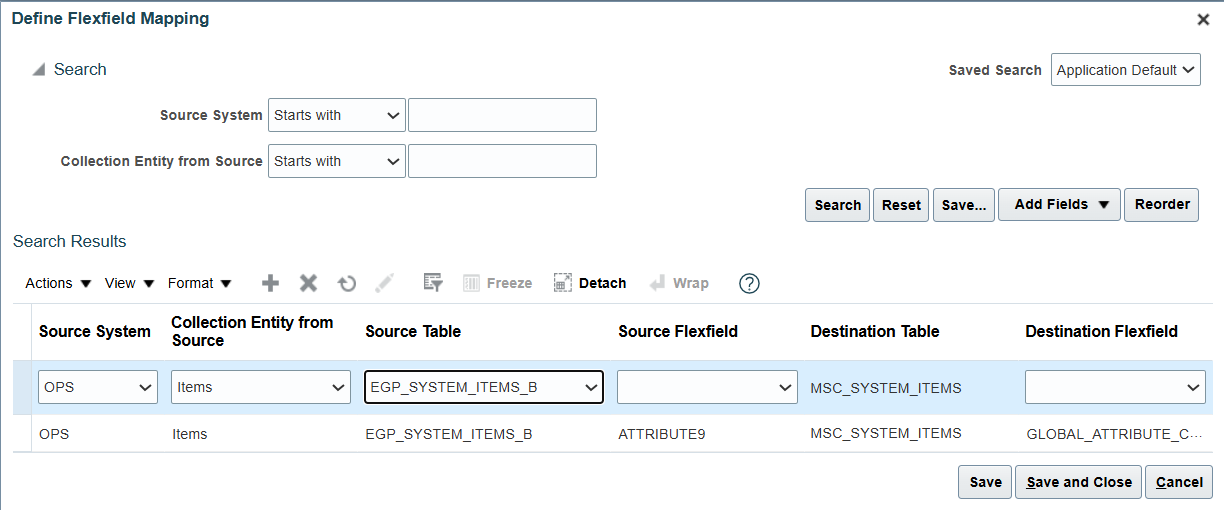Open the help question mark icon
1224x510 pixels.
[x=749, y=283]
